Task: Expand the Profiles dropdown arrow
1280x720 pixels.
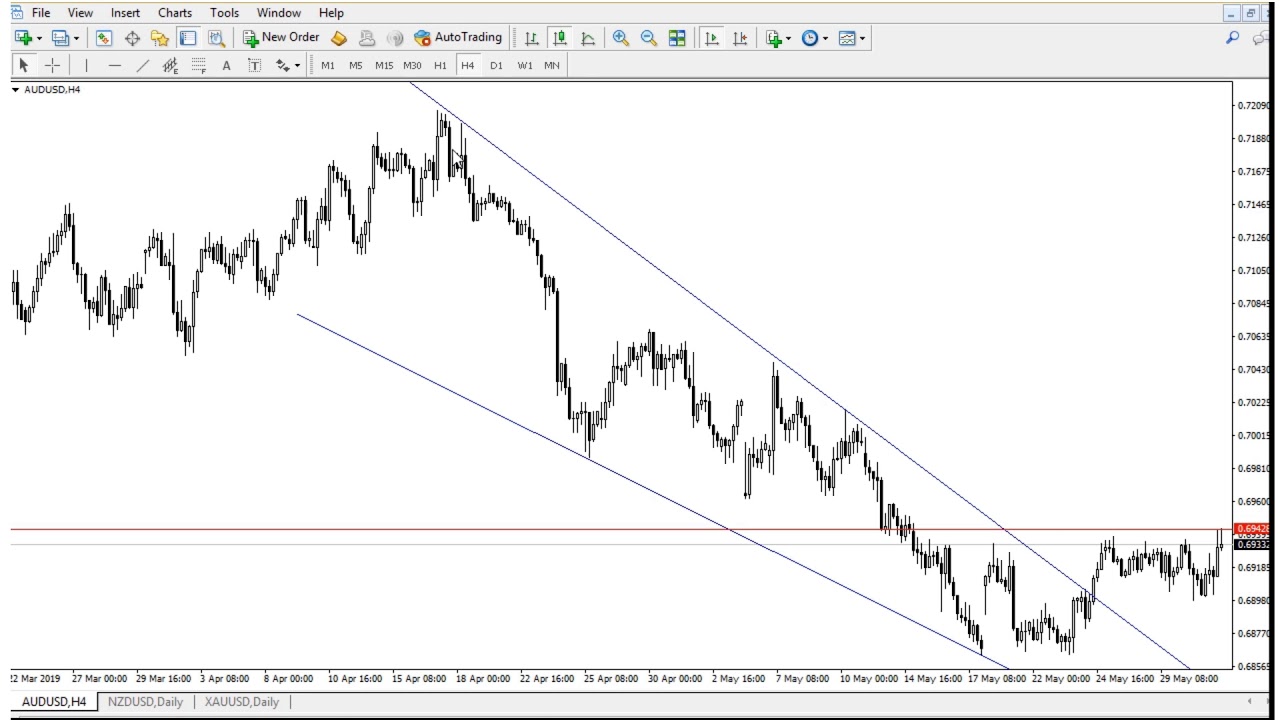Action: click(76, 38)
